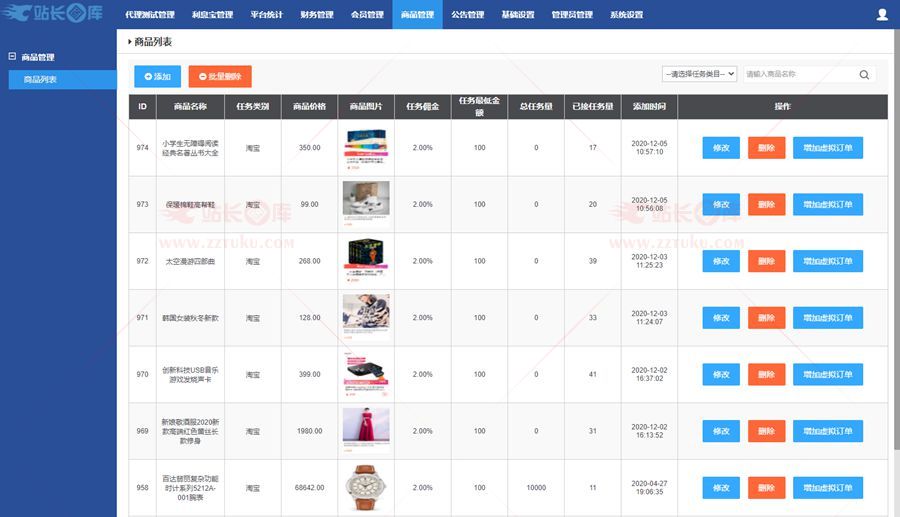The height and width of the screenshot is (517, 900).
Task: Focus the product name search field
Action: coord(798,74)
